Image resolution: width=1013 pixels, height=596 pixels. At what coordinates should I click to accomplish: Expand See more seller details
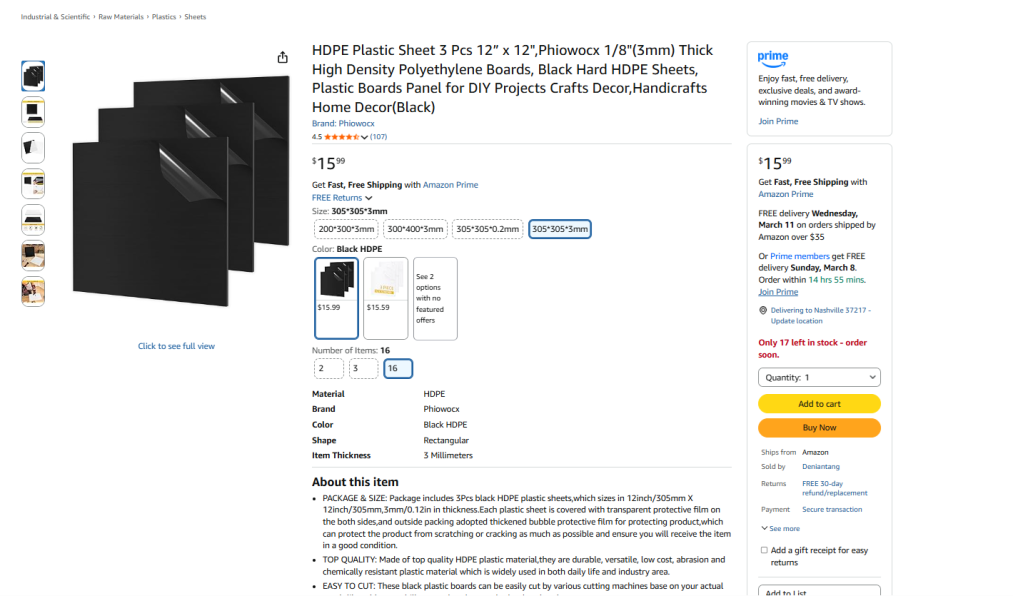(x=780, y=528)
